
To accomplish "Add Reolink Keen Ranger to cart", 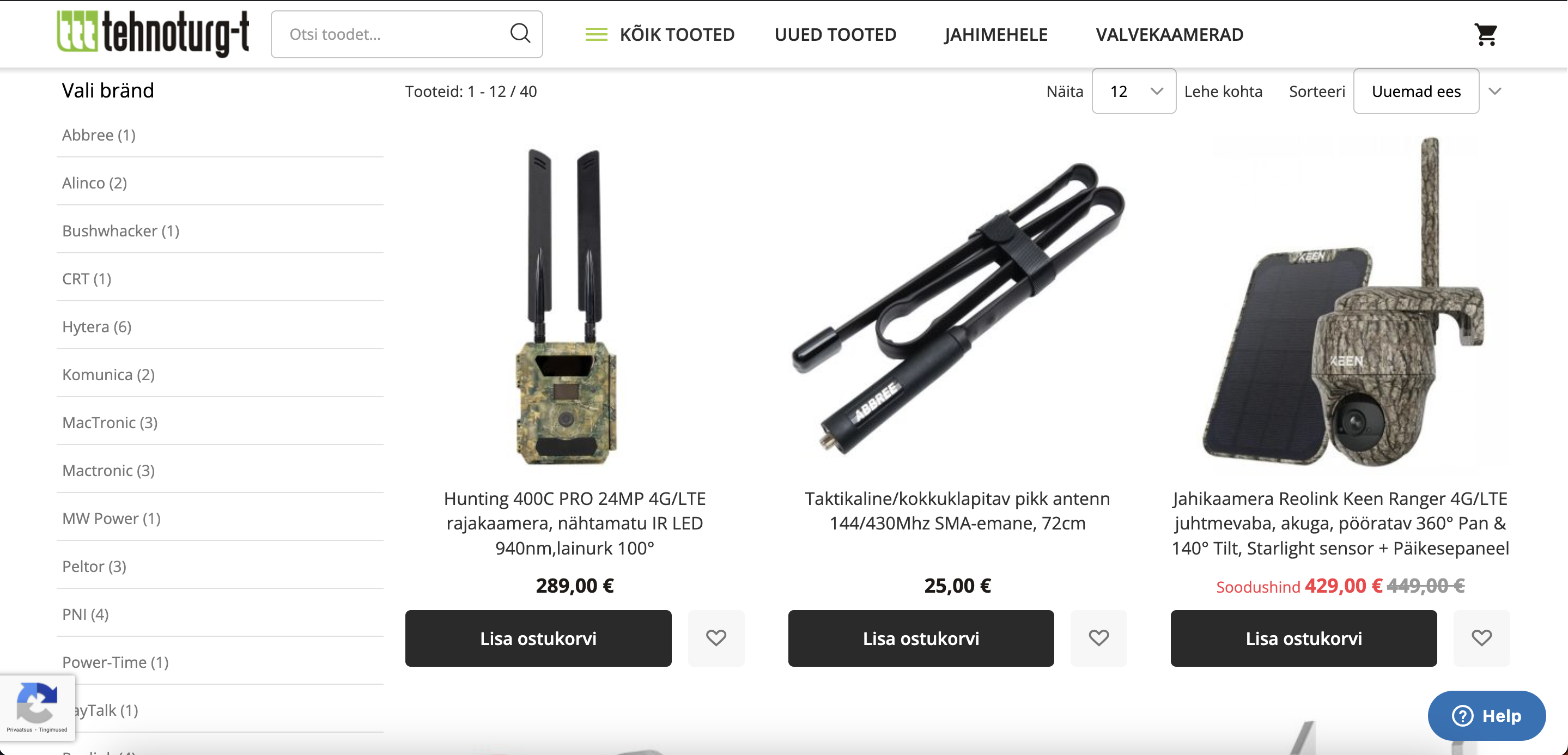I will pos(1303,638).
